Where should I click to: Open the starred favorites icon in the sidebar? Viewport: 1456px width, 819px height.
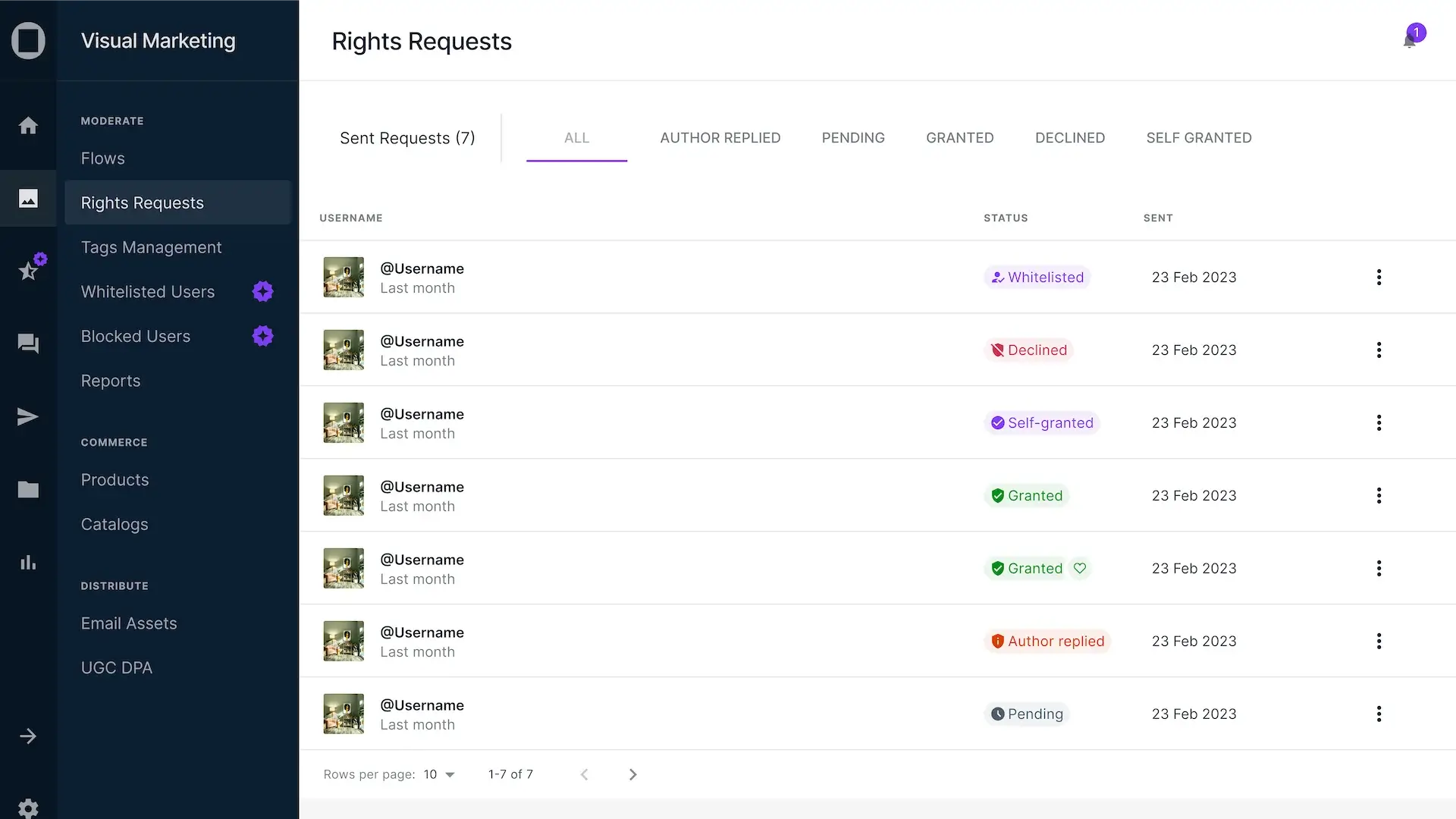click(x=29, y=271)
